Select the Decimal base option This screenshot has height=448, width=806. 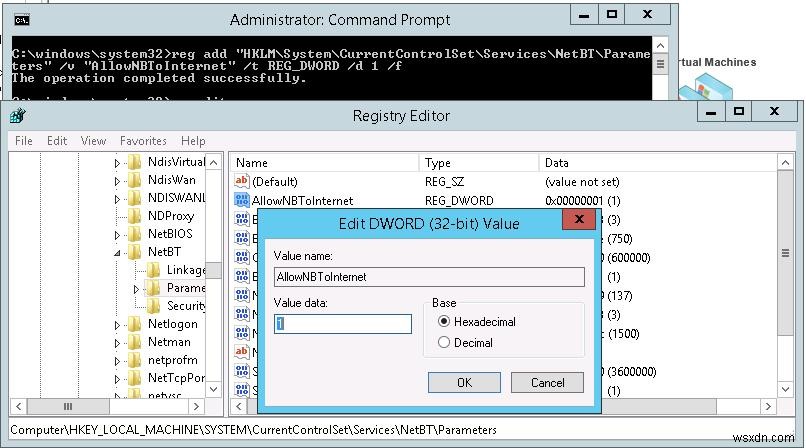(444, 342)
